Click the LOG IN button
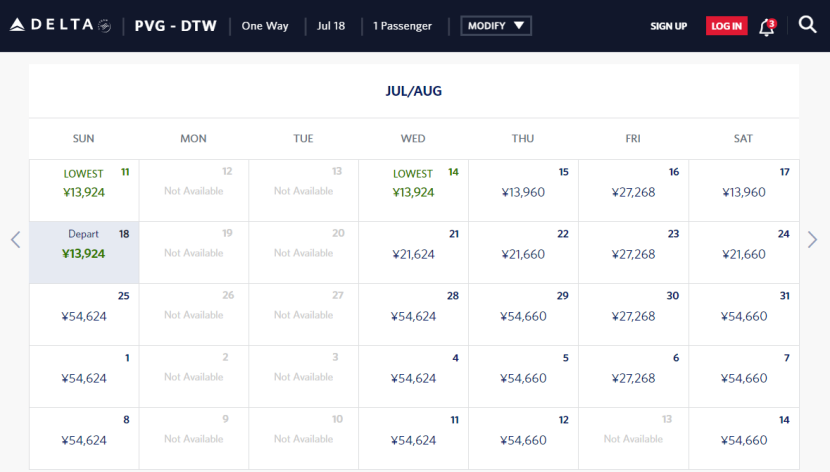 [726, 26]
